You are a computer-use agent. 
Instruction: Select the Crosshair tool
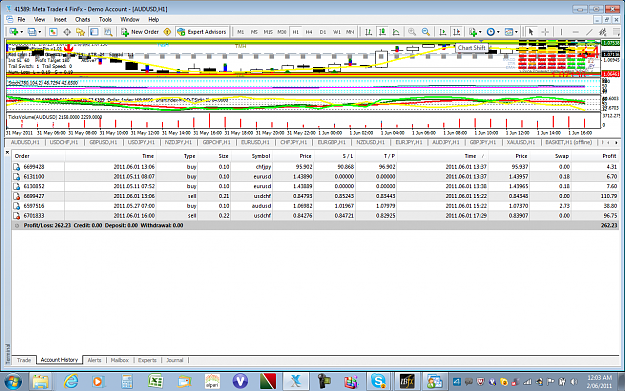click(545, 32)
